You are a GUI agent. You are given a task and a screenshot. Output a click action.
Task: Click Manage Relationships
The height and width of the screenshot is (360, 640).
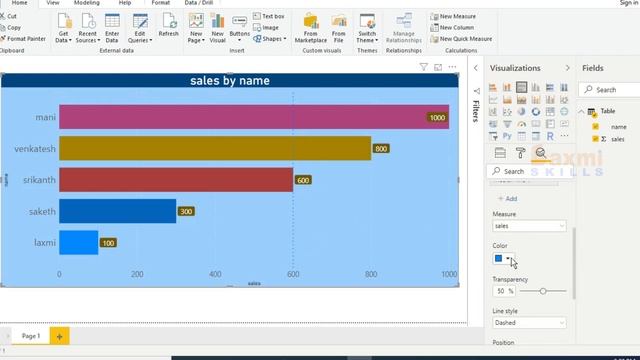pyautogui.click(x=404, y=28)
